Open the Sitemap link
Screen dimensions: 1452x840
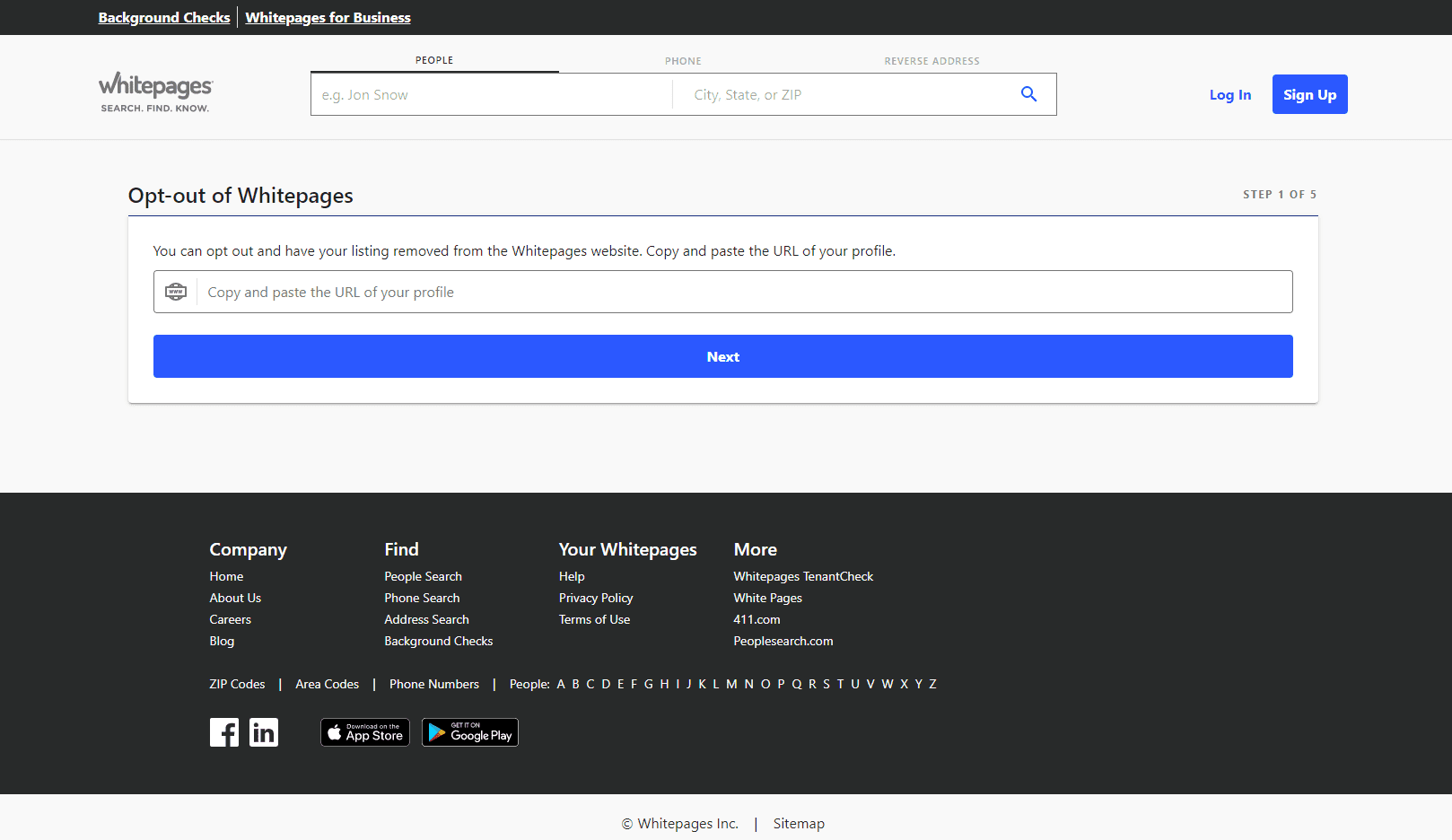(799, 823)
